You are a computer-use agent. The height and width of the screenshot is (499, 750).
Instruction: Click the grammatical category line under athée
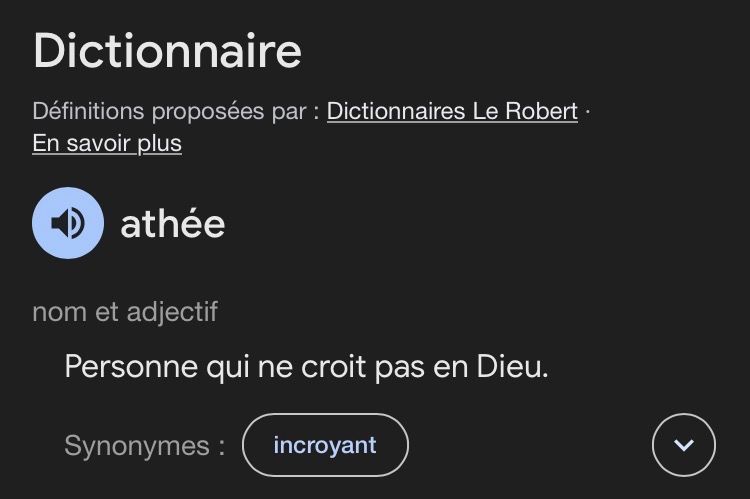[125, 312]
